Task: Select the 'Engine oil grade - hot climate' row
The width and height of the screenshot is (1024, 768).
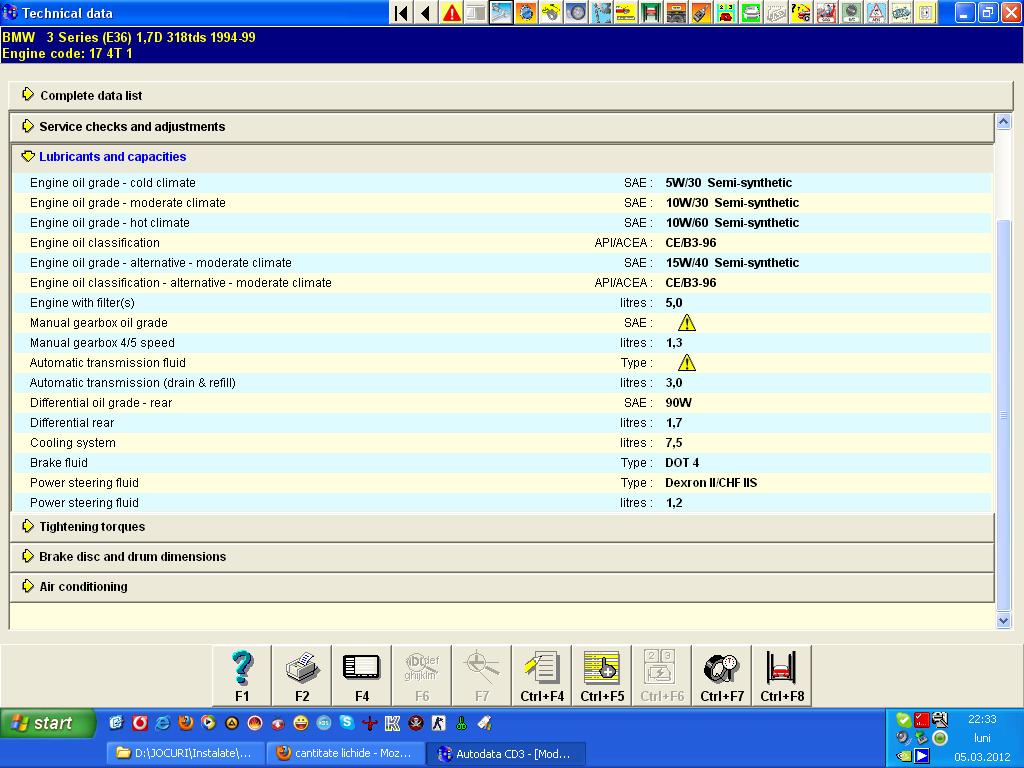Action: tap(502, 223)
